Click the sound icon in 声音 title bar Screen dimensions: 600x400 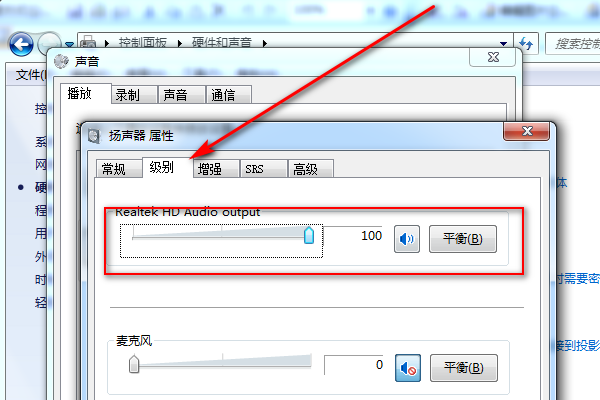61,61
